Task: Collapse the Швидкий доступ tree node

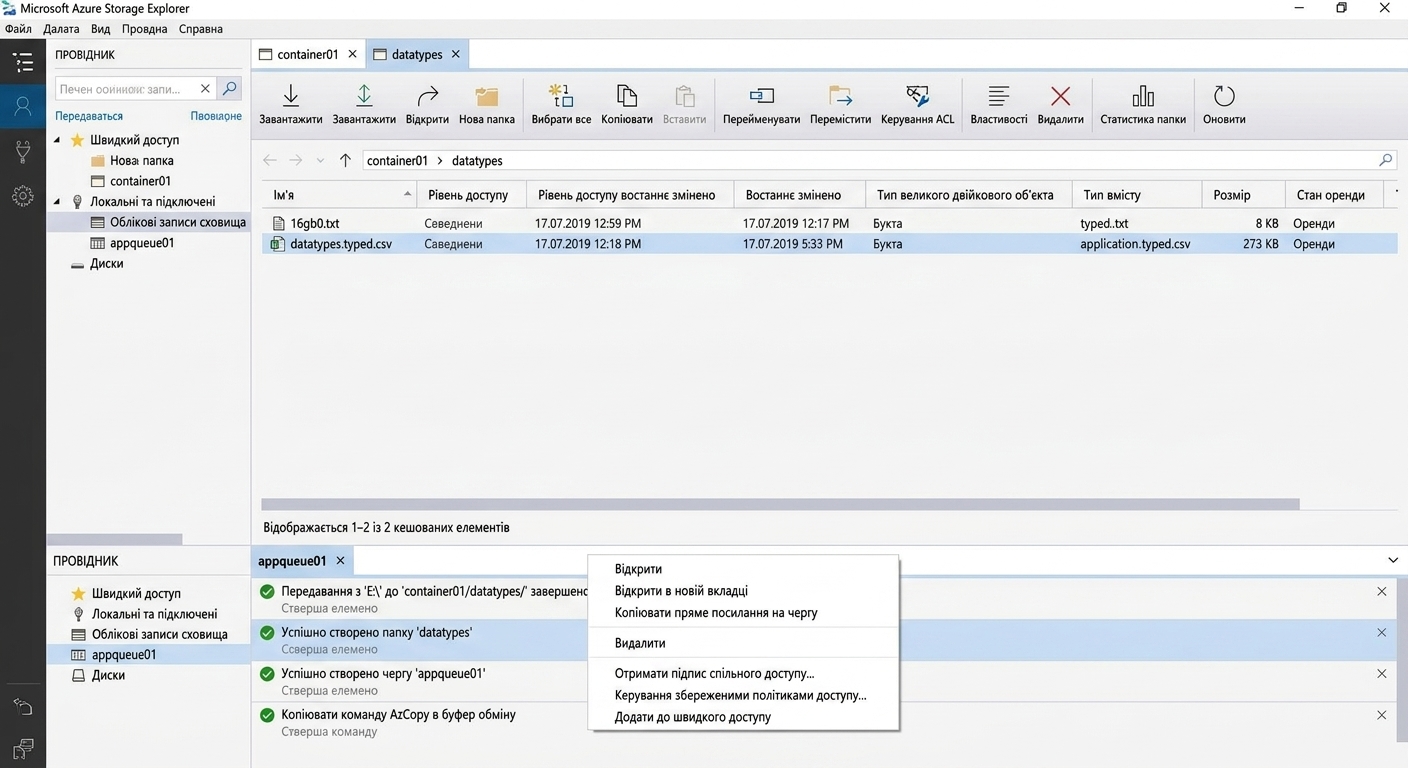Action: [57, 140]
